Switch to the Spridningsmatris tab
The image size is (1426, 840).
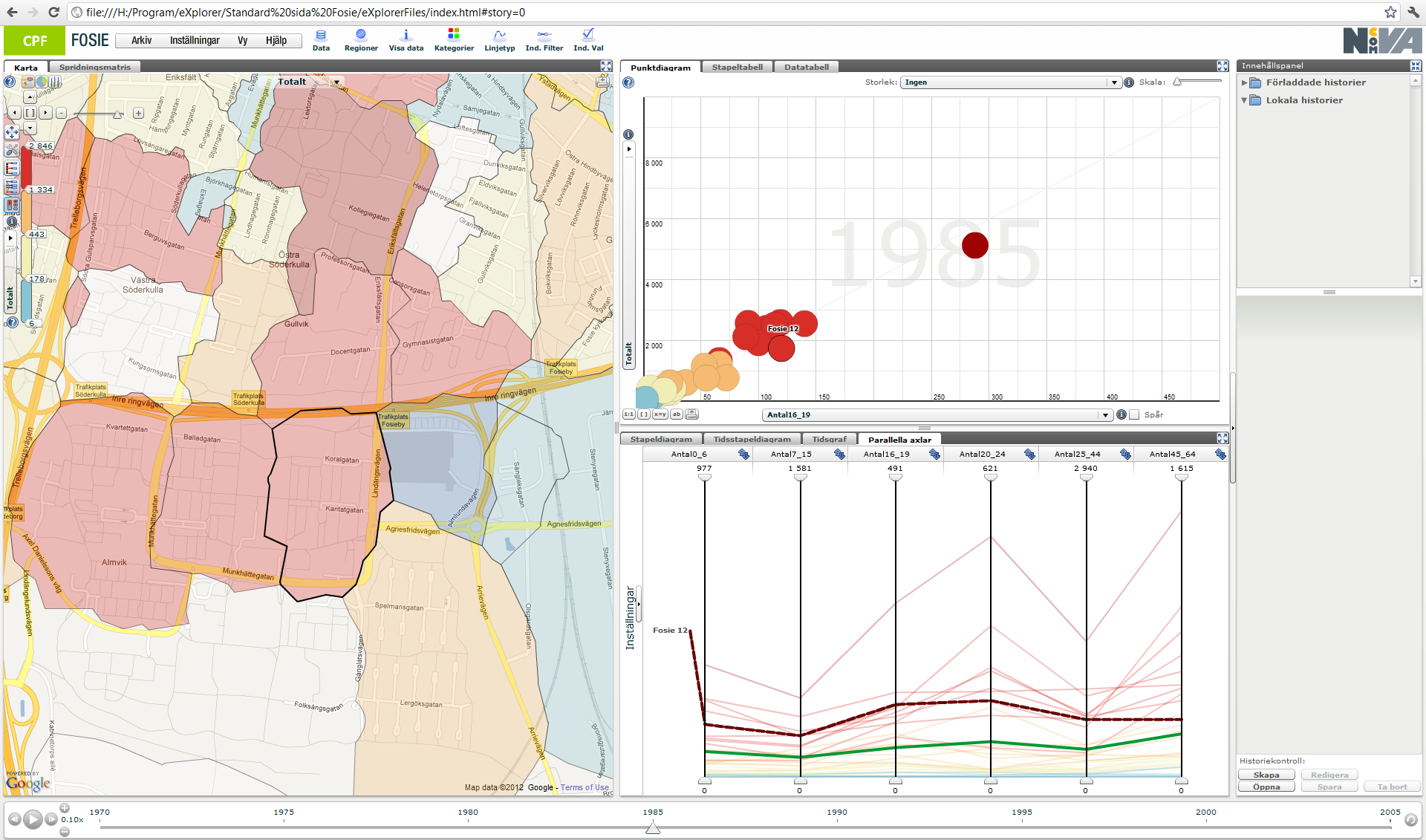[x=94, y=67]
